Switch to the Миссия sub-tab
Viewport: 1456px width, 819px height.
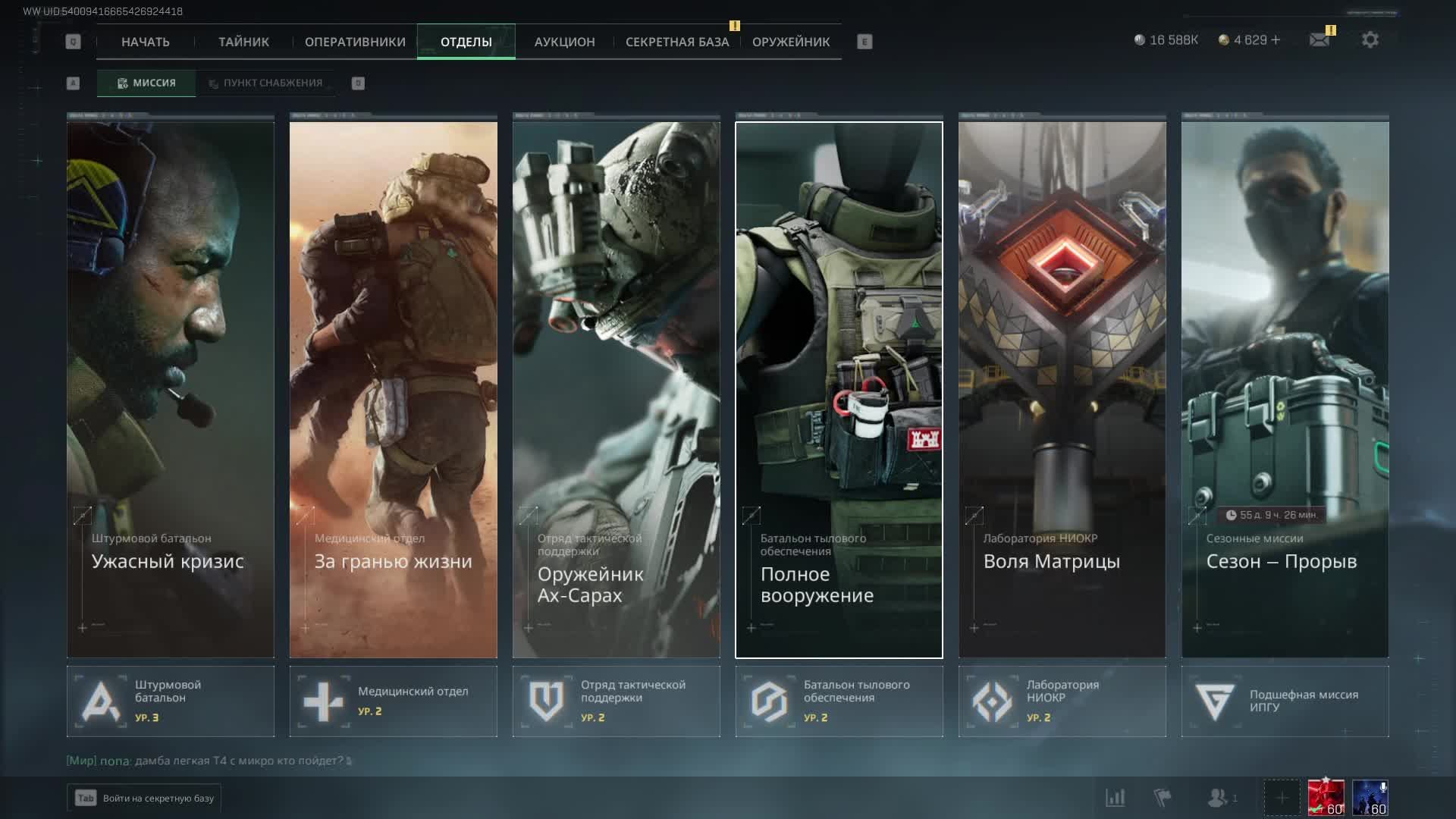(x=146, y=83)
